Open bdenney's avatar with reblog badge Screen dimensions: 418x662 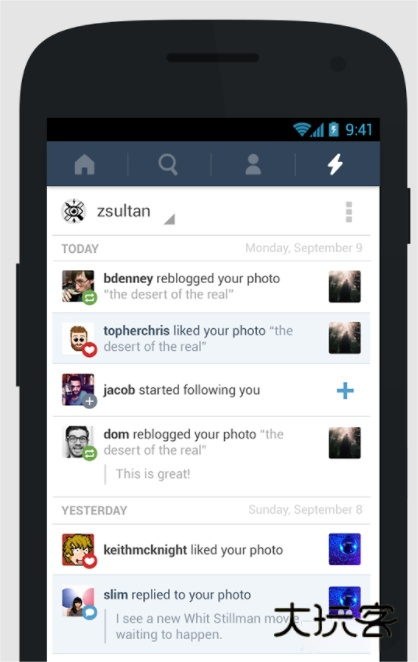[79, 287]
